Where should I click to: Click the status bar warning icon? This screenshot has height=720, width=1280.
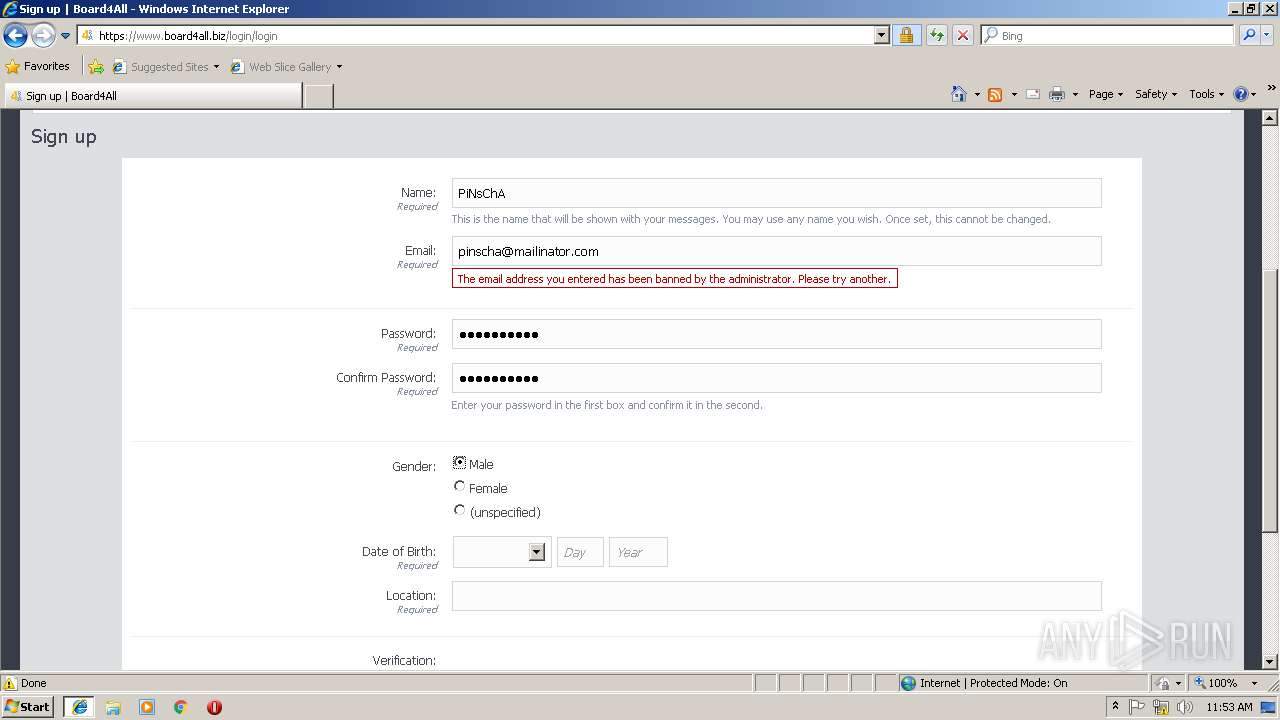(x=10, y=683)
